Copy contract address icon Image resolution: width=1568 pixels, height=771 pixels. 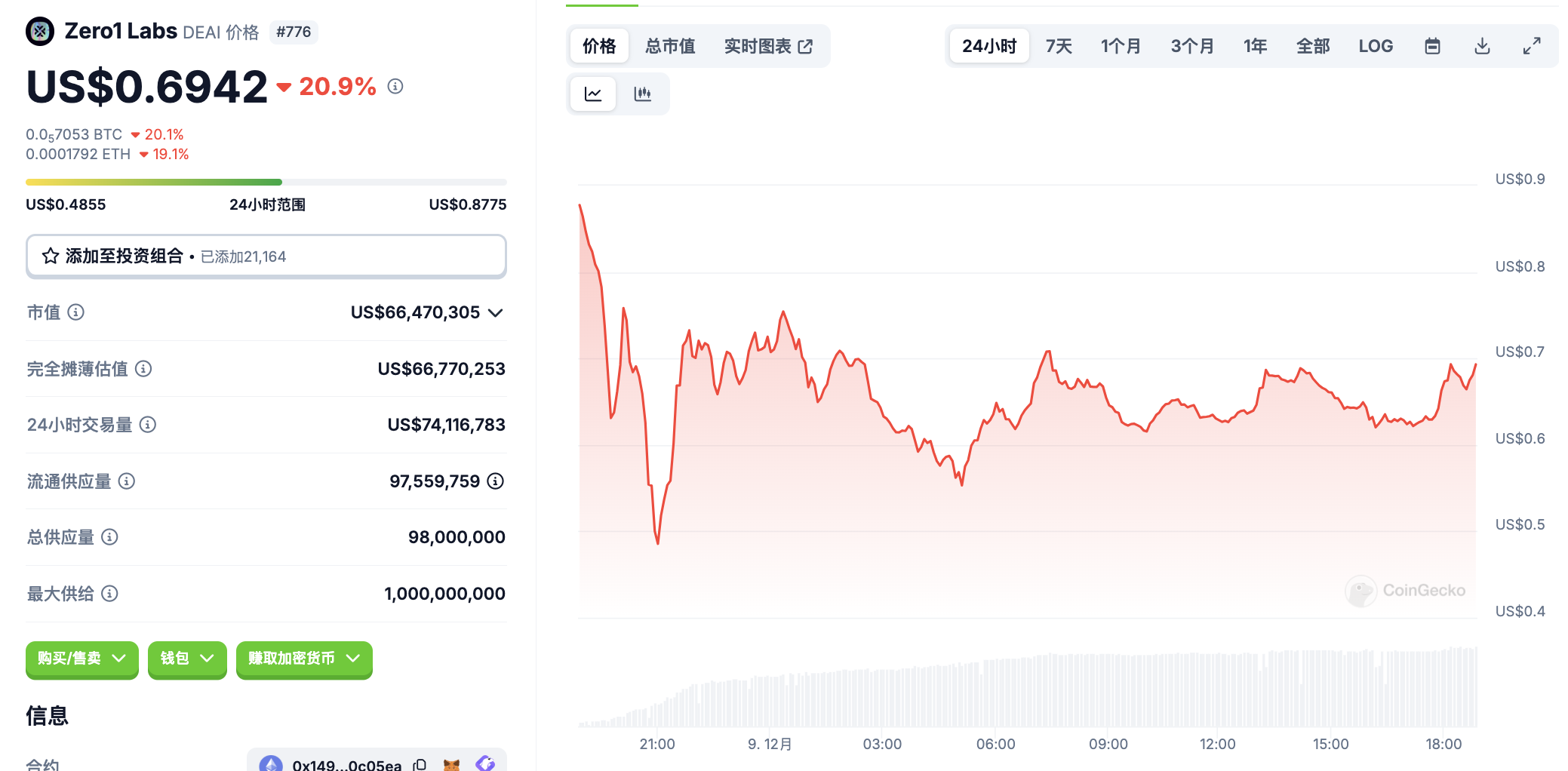pyautogui.click(x=420, y=764)
